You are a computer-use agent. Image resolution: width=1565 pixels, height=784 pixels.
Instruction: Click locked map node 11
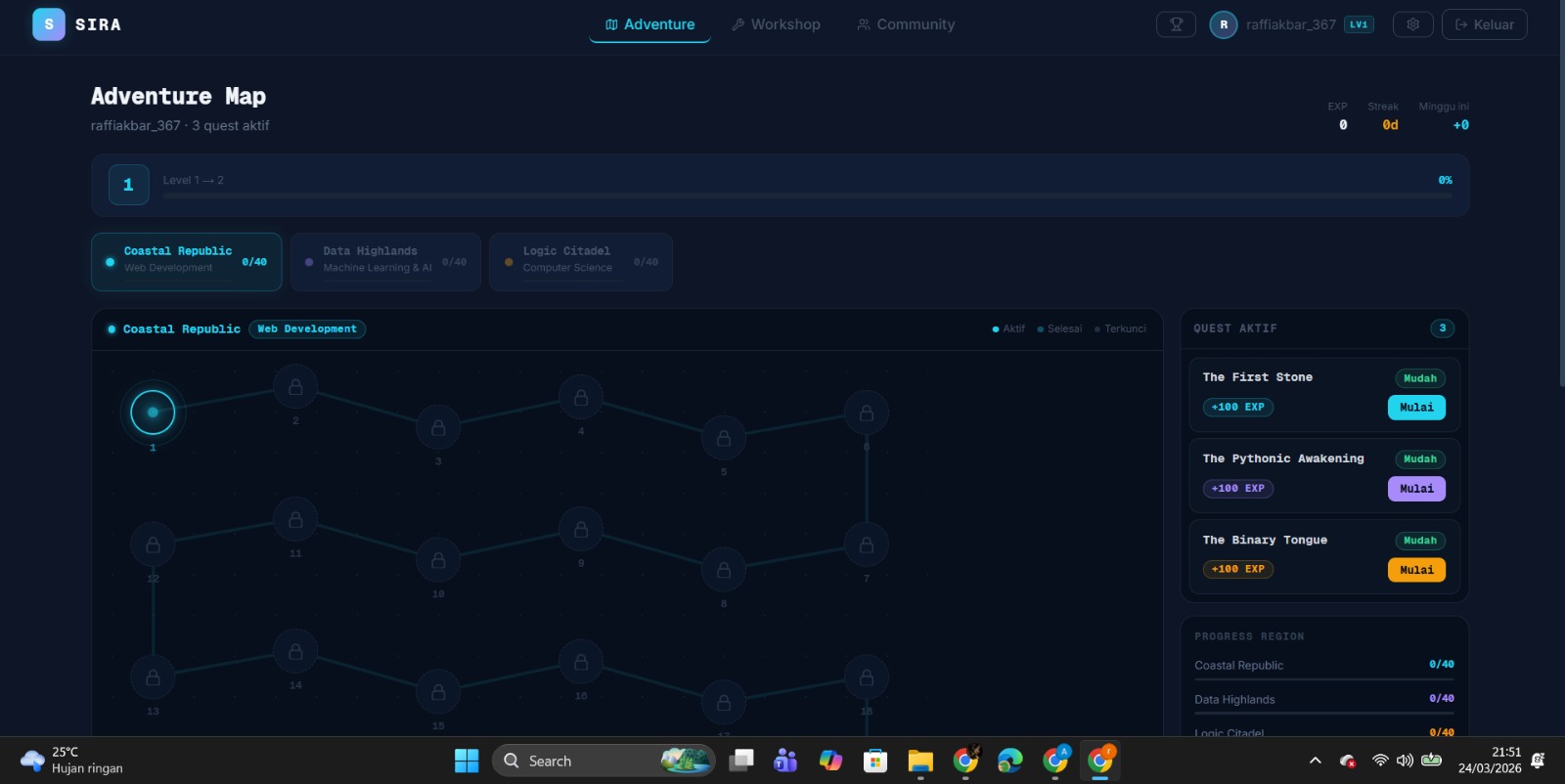295,520
